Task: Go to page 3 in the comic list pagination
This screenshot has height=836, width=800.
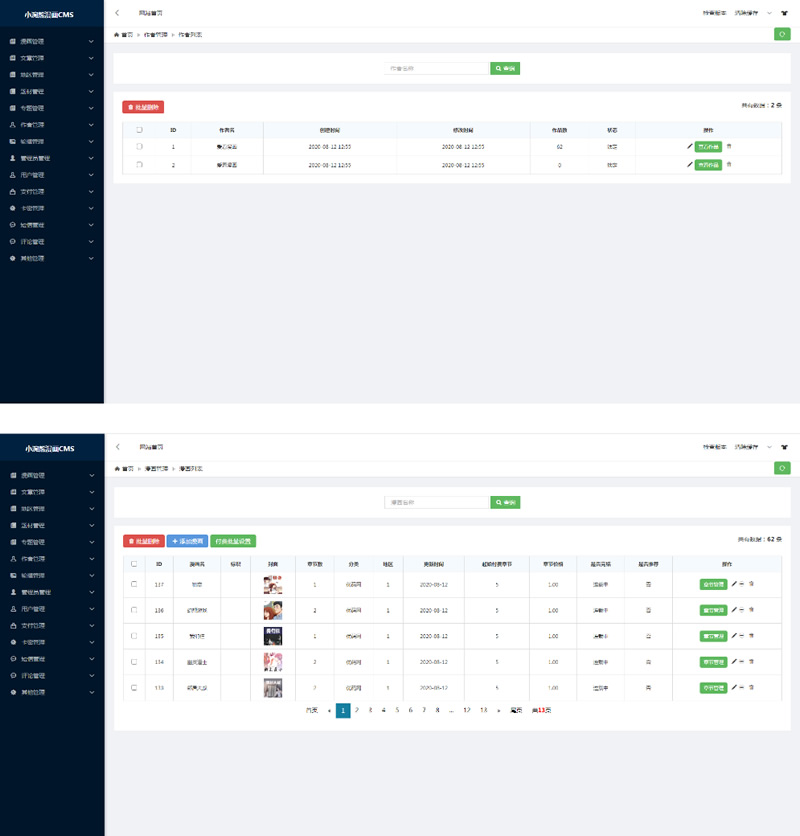Action: tap(370, 710)
